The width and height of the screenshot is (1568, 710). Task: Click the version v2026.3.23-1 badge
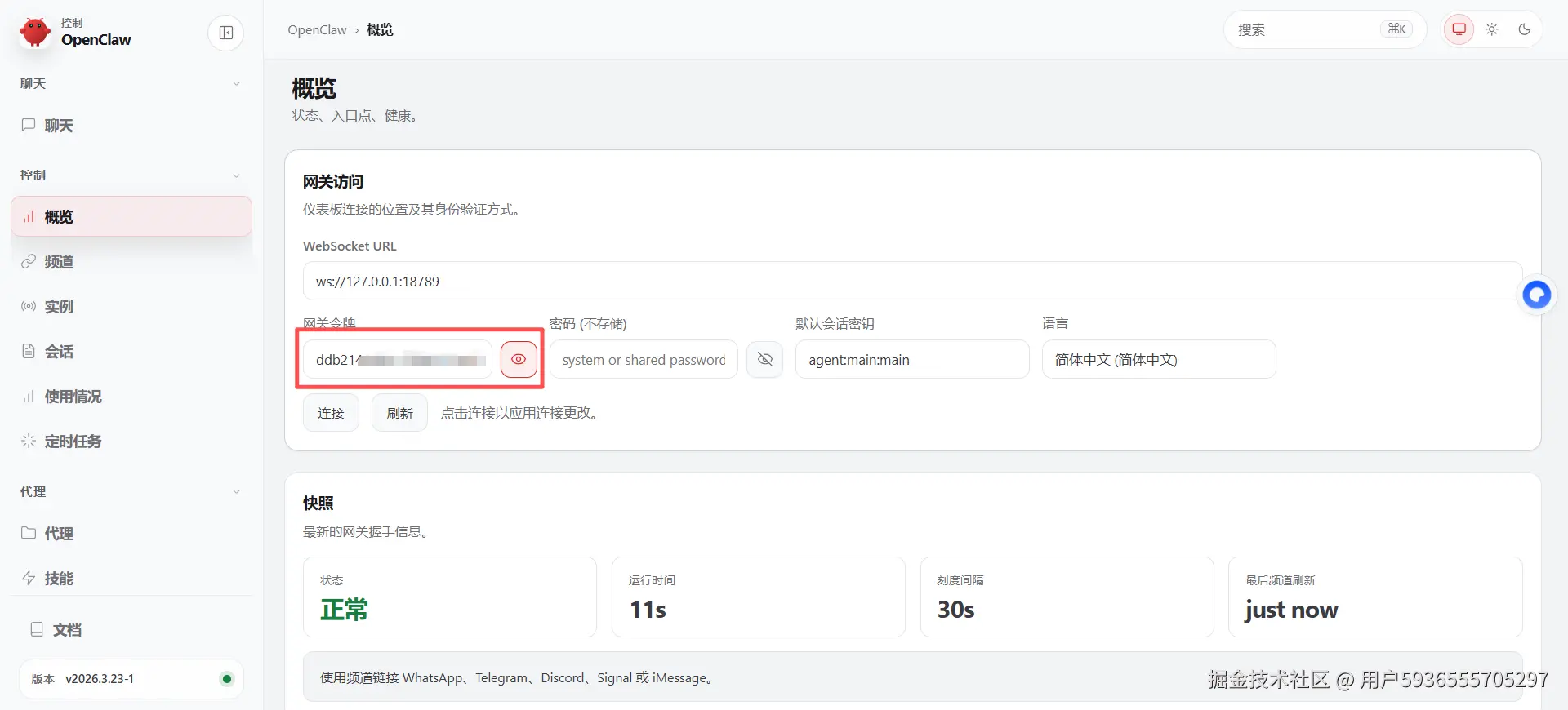131,679
